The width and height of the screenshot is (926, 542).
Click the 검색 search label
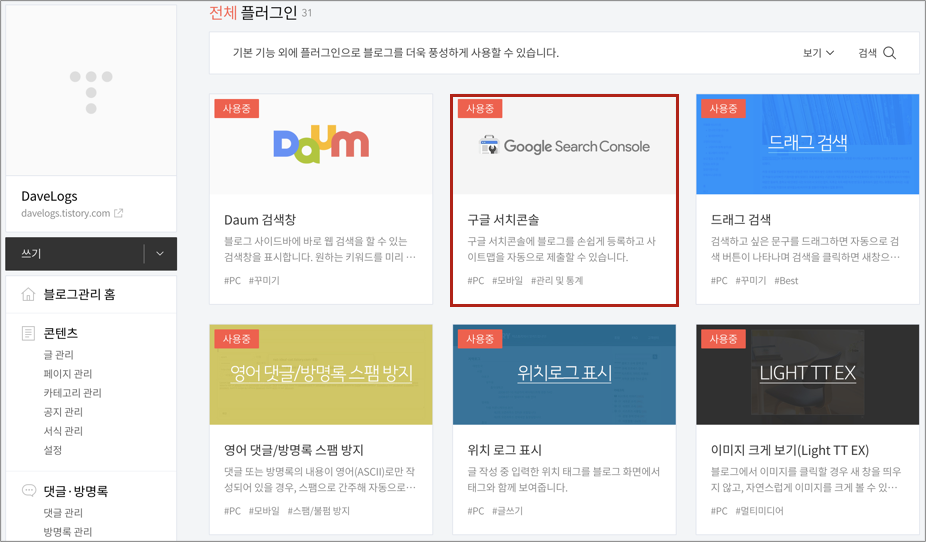pyautogui.click(x=867, y=53)
